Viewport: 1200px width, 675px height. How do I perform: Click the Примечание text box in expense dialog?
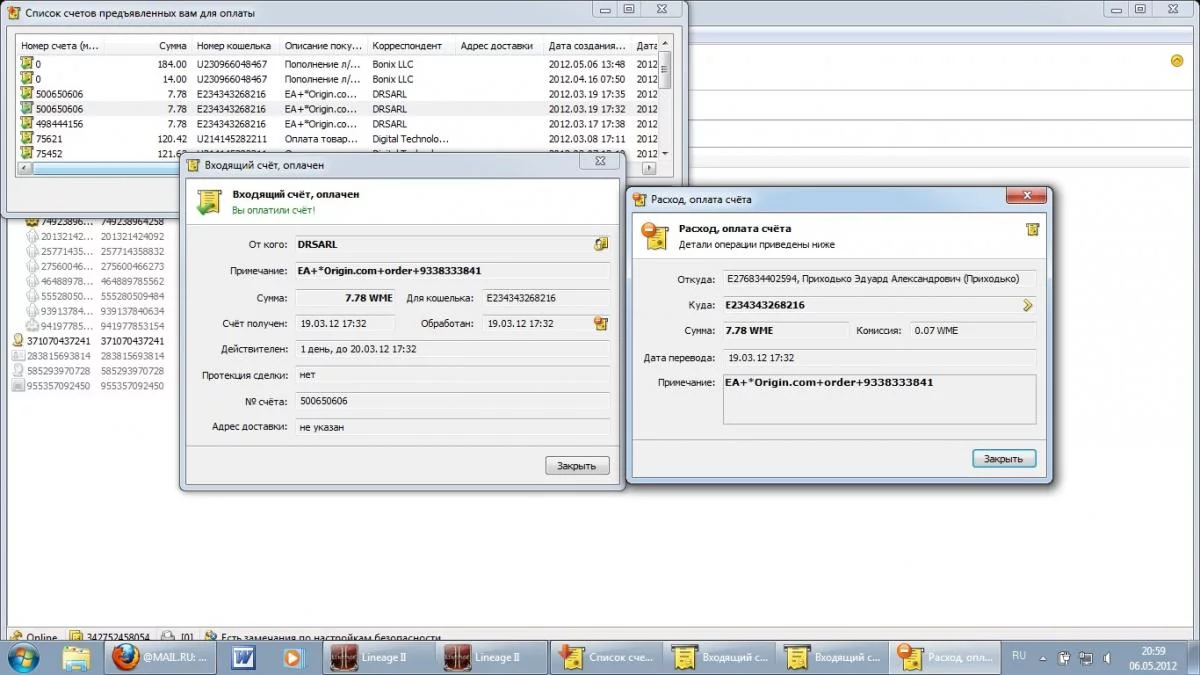coord(878,398)
